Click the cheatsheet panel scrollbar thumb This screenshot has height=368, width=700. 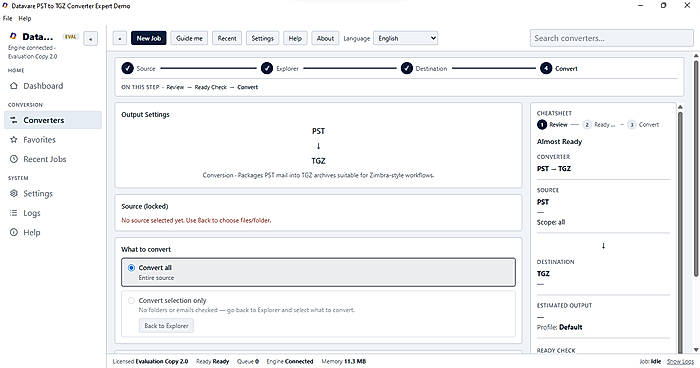click(x=680, y=232)
